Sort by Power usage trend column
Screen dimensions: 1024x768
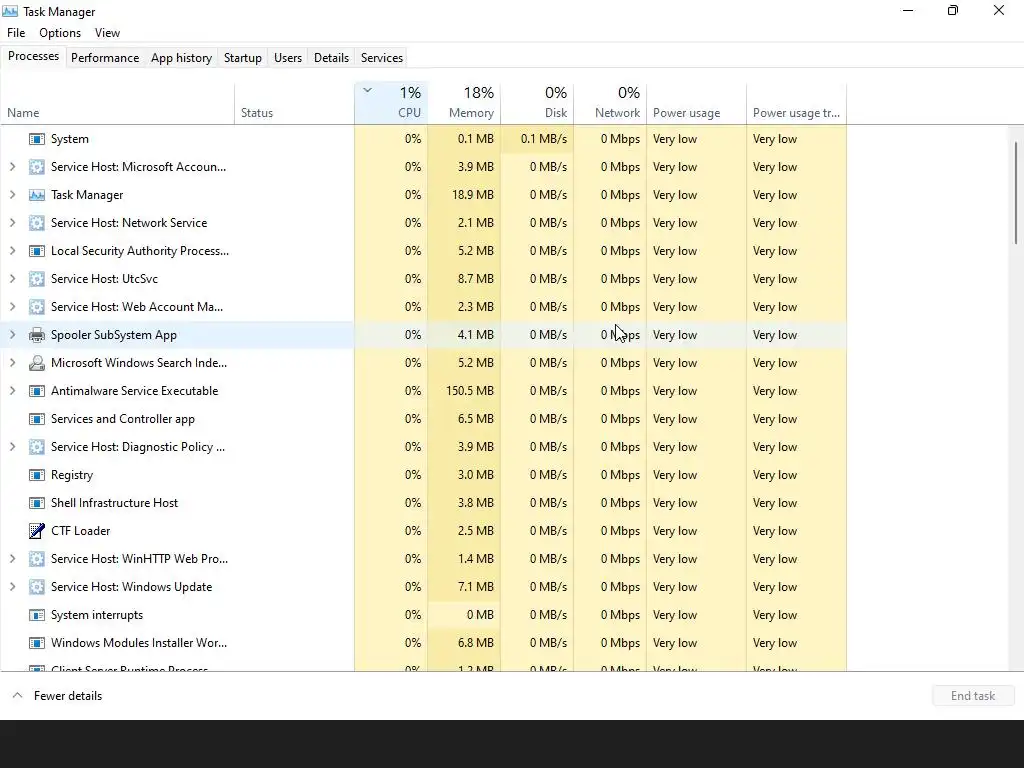tap(797, 103)
